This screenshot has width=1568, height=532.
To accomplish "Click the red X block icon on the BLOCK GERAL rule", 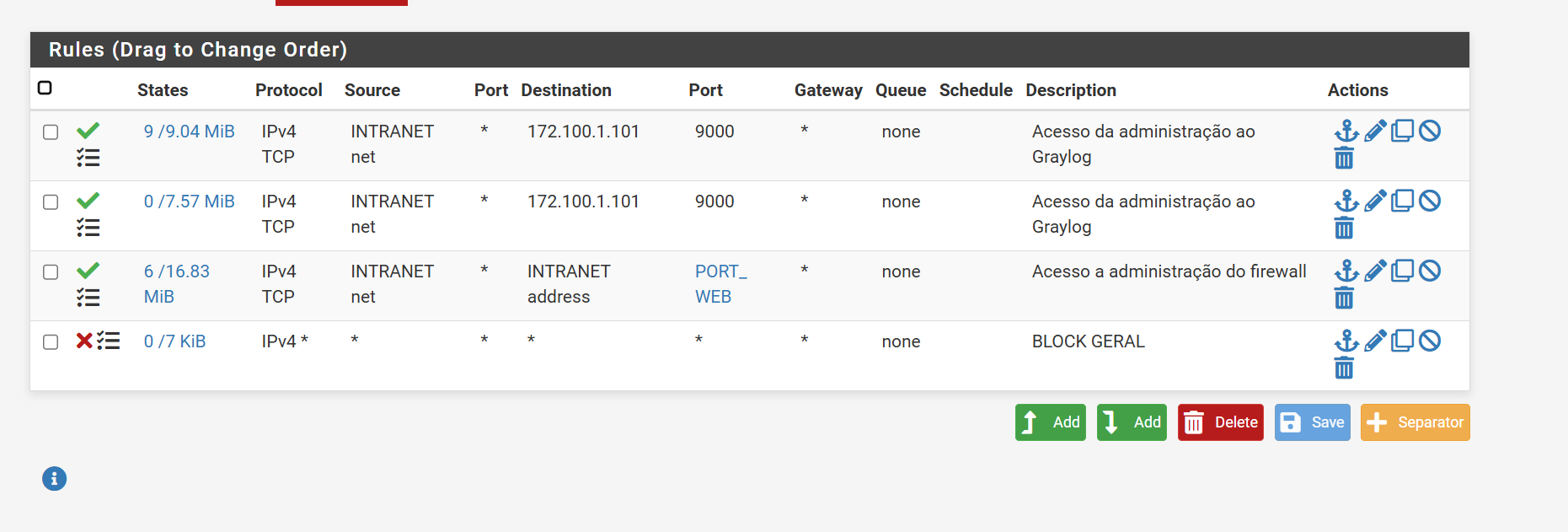I will (84, 341).
